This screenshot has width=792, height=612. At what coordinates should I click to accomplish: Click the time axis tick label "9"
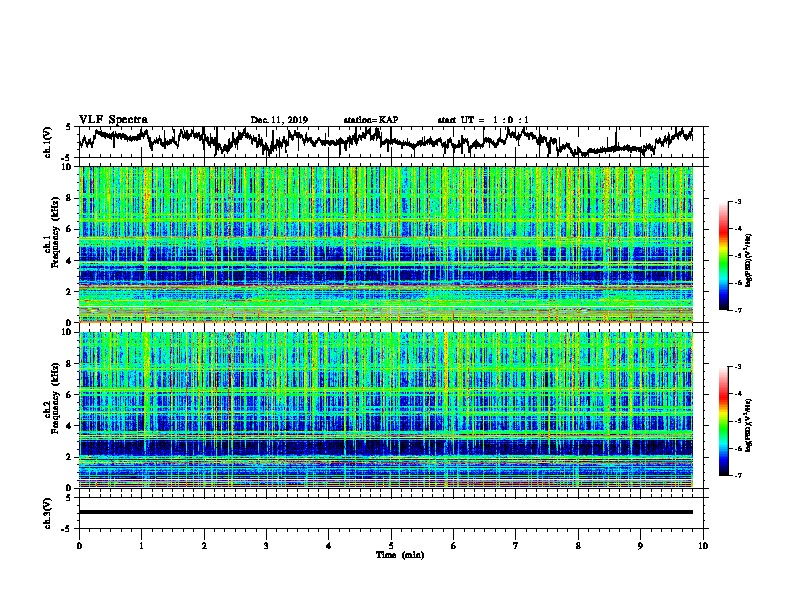pyautogui.click(x=640, y=546)
